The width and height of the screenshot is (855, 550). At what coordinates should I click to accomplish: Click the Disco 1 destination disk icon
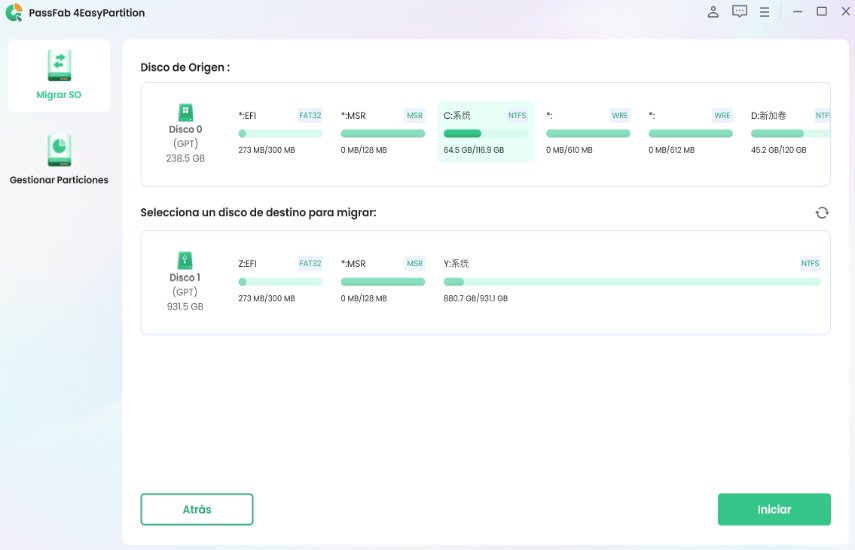tap(185, 261)
